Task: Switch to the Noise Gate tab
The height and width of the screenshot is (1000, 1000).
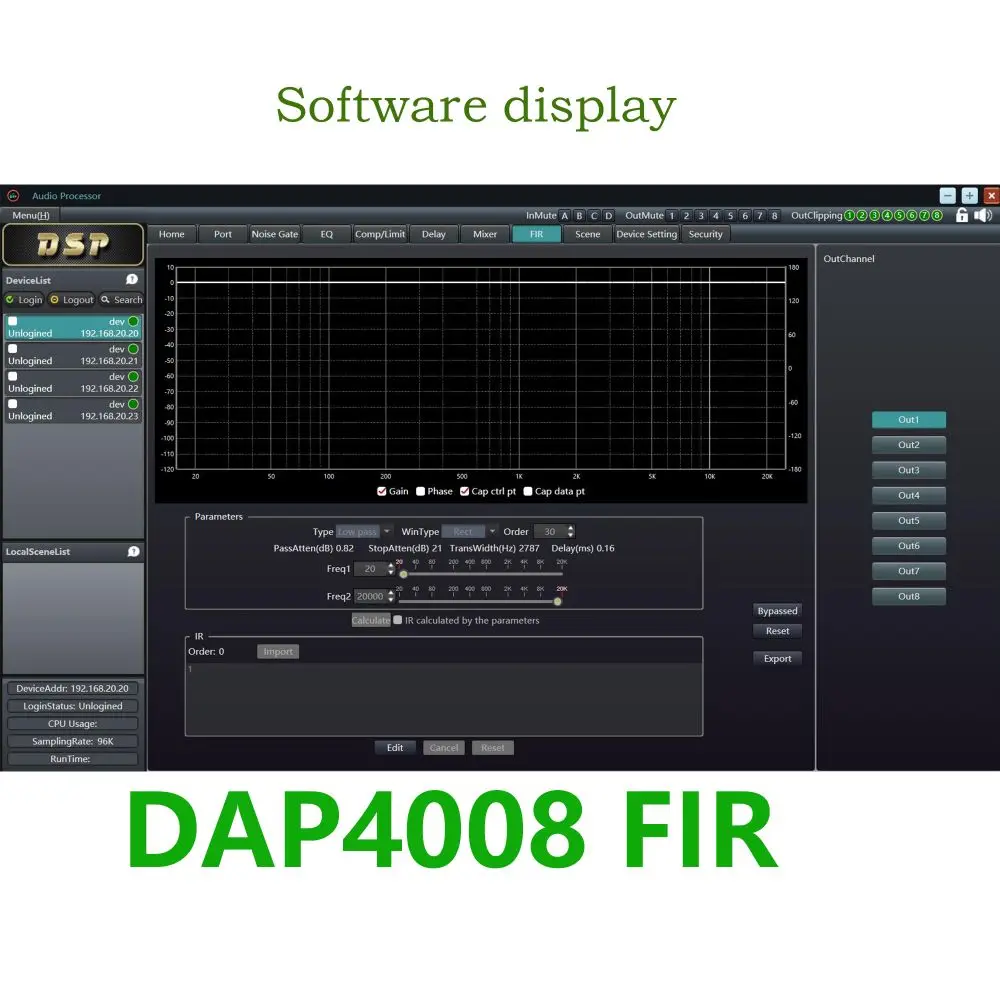Action: [x=275, y=234]
